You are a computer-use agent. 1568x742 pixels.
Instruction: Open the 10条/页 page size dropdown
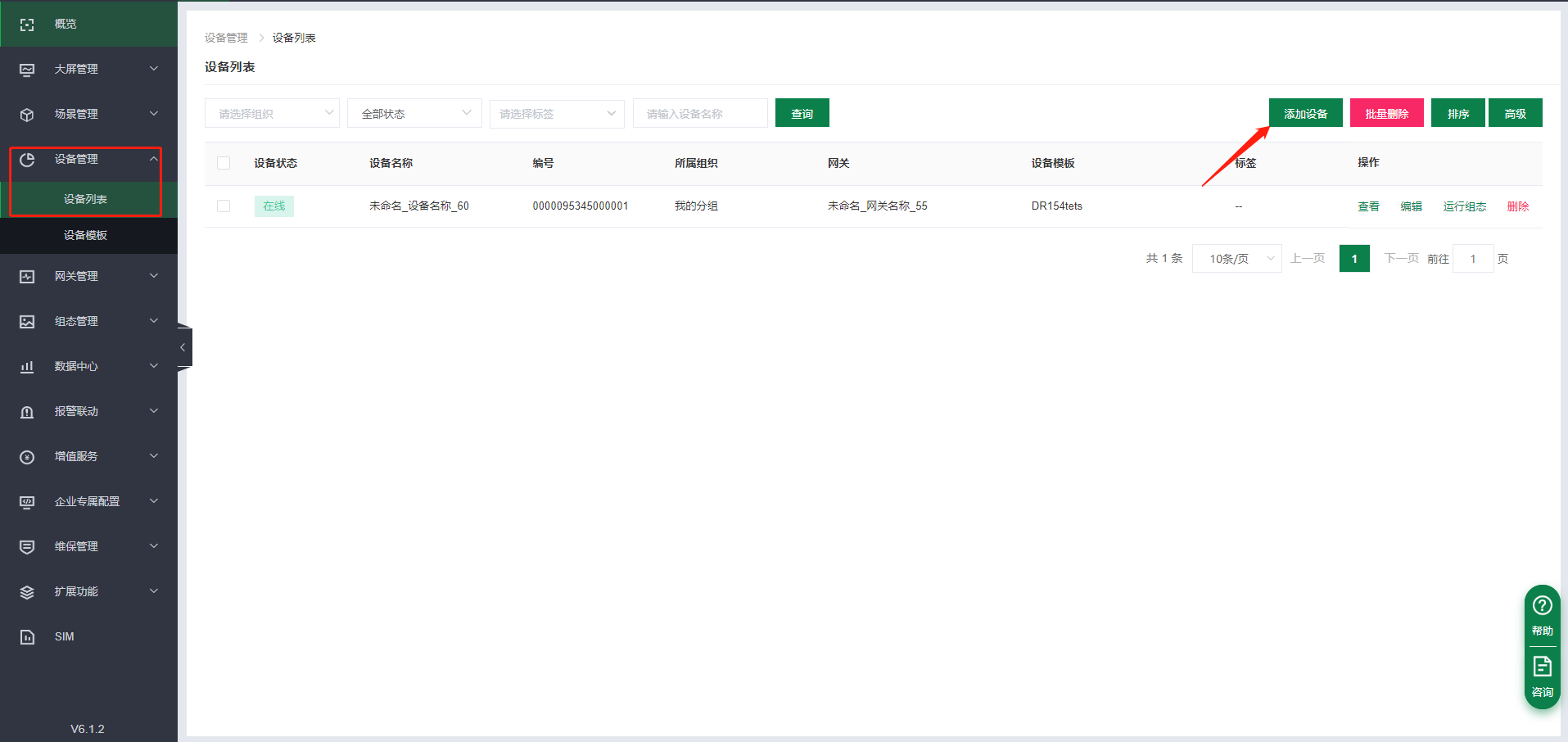[1236, 259]
